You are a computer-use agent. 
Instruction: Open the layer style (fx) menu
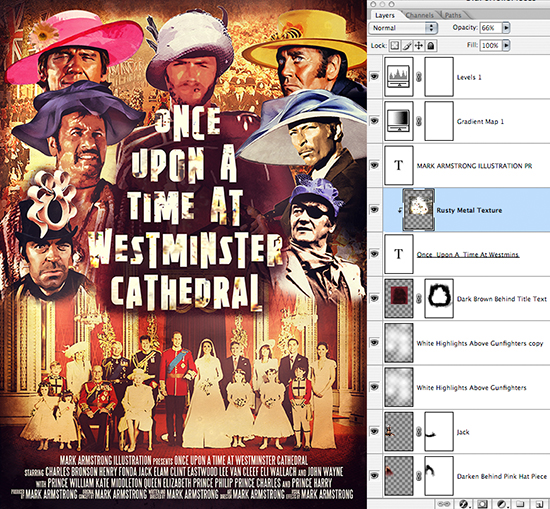coord(464,504)
